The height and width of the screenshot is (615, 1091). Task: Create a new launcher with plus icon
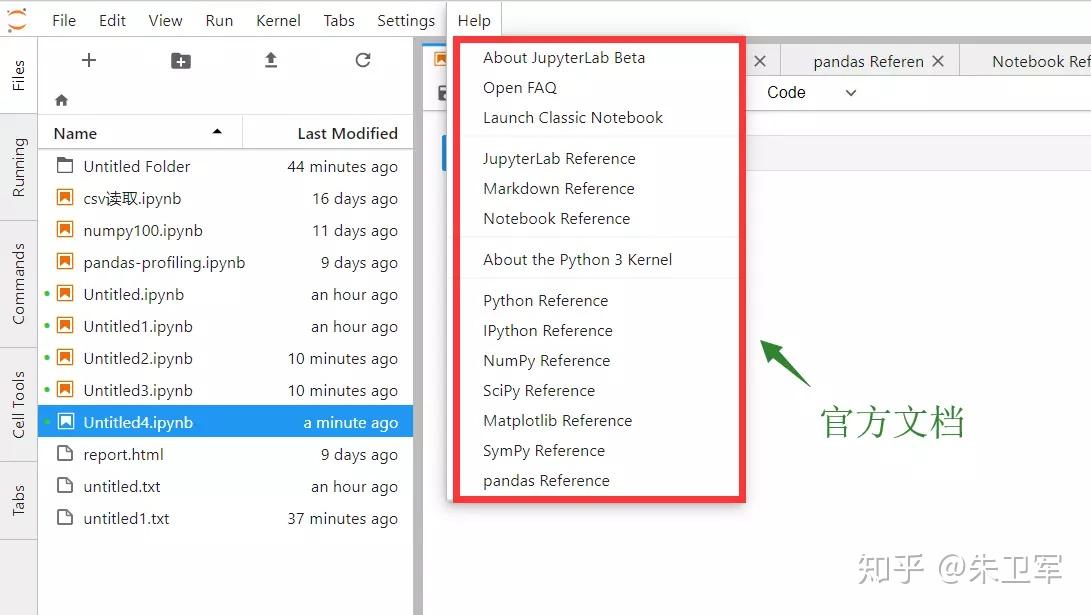coord(89,60)
